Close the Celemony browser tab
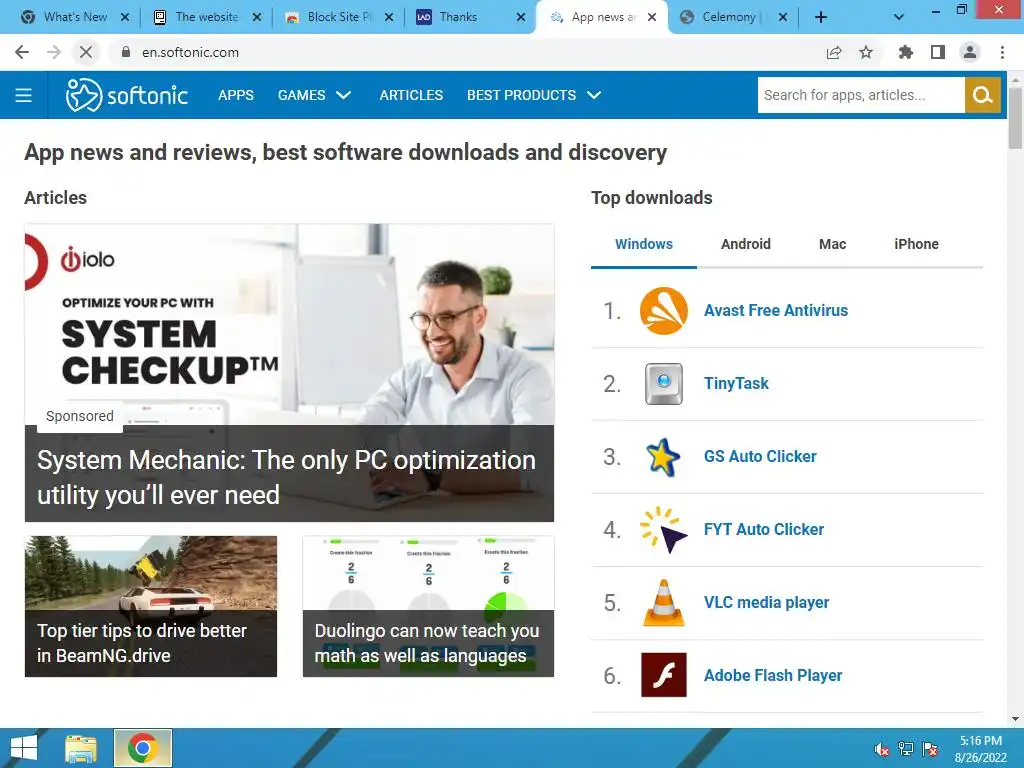1024x768 pixels. (x=783, y=18)
